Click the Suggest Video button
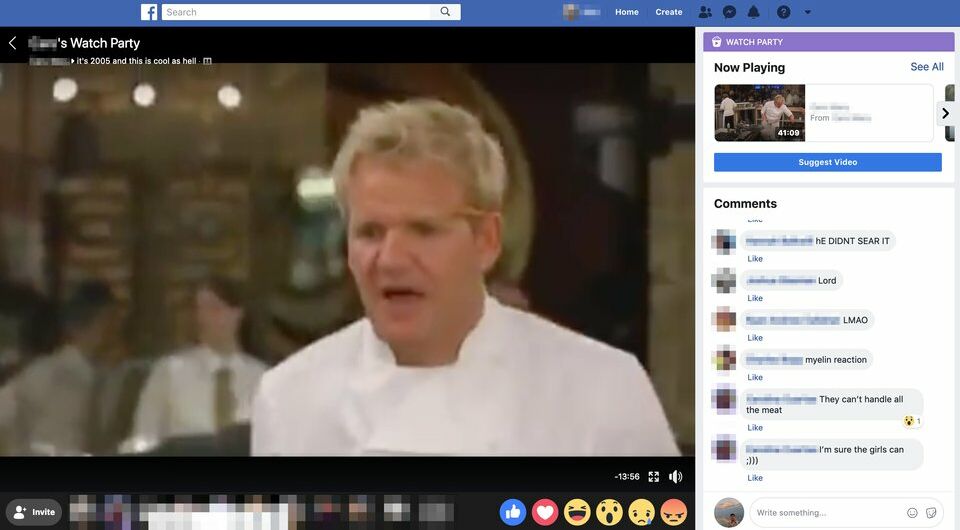The height and width of the screenshot is (530, 960). coord(828,162)
